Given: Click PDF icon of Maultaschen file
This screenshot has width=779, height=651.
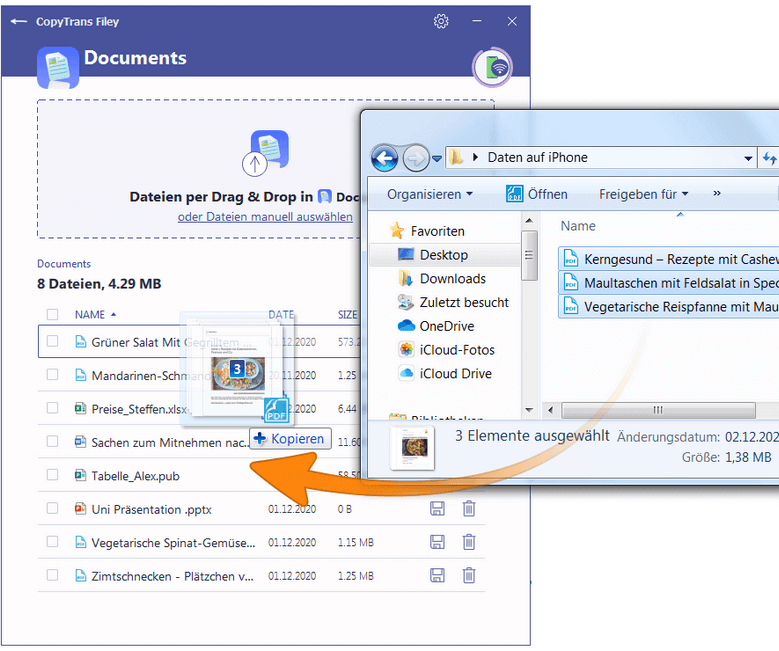Looking at the screenshot, I should pos(571,283).
